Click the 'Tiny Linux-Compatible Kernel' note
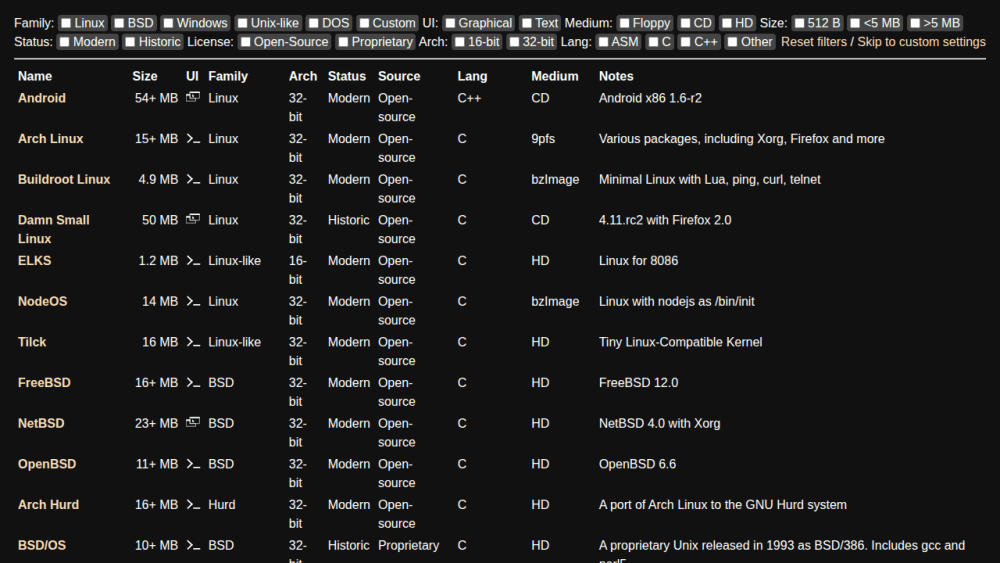The image size is (1000, 563). pyautogui.click(x=680, y=342)
